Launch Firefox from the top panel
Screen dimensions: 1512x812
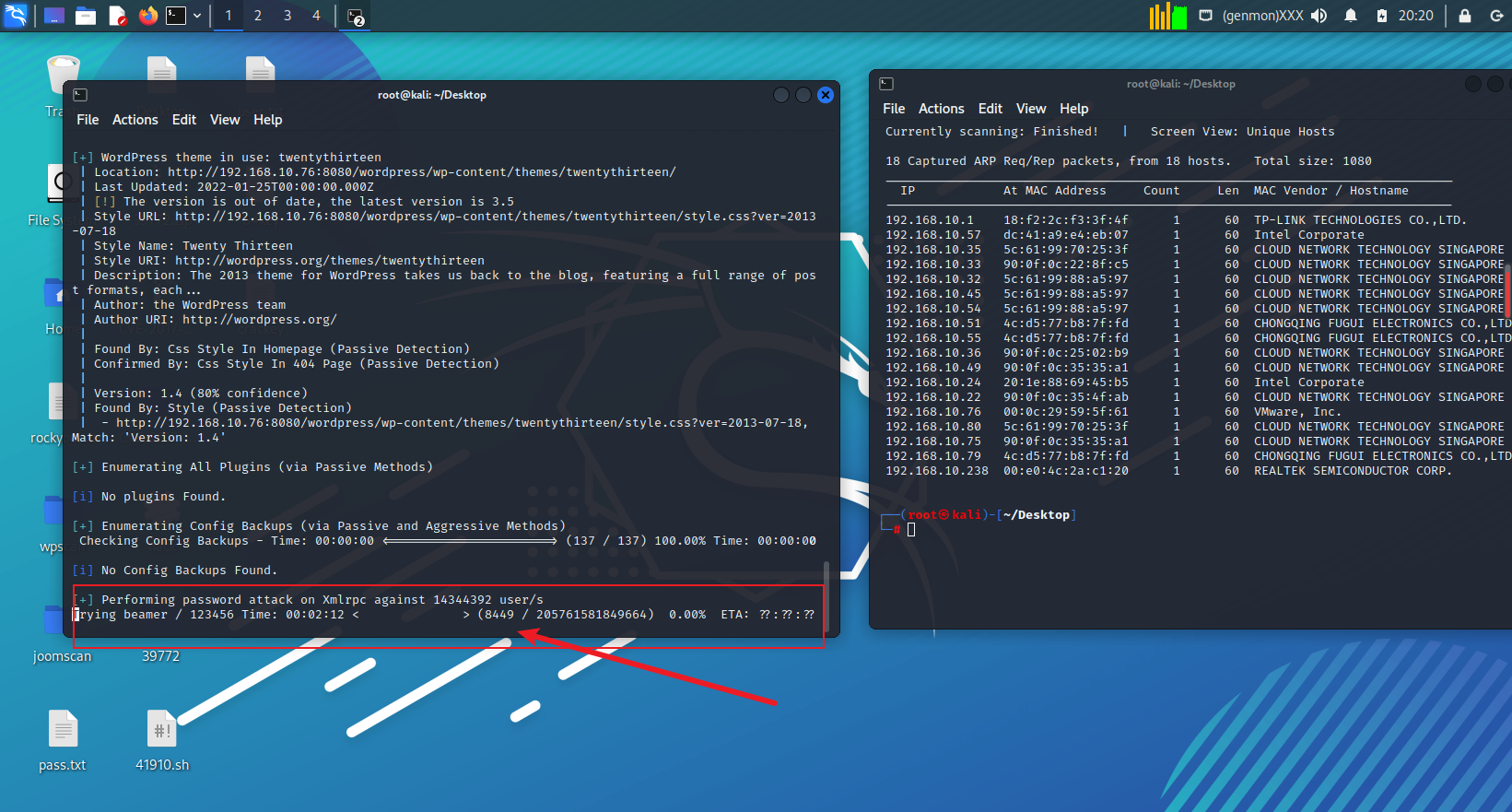click(147, 16)
